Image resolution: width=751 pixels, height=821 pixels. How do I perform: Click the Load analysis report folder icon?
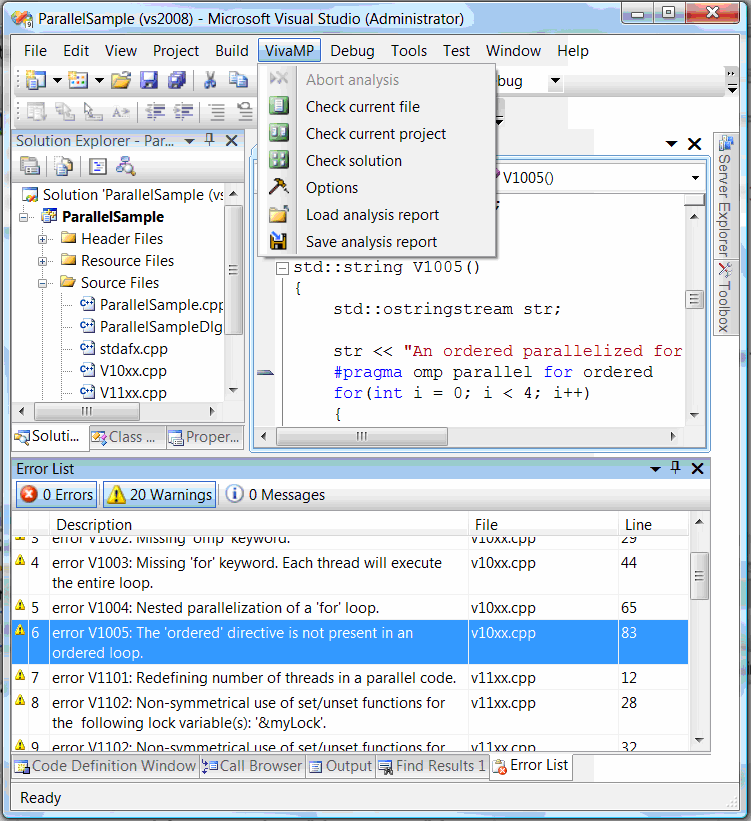(279, 214)
